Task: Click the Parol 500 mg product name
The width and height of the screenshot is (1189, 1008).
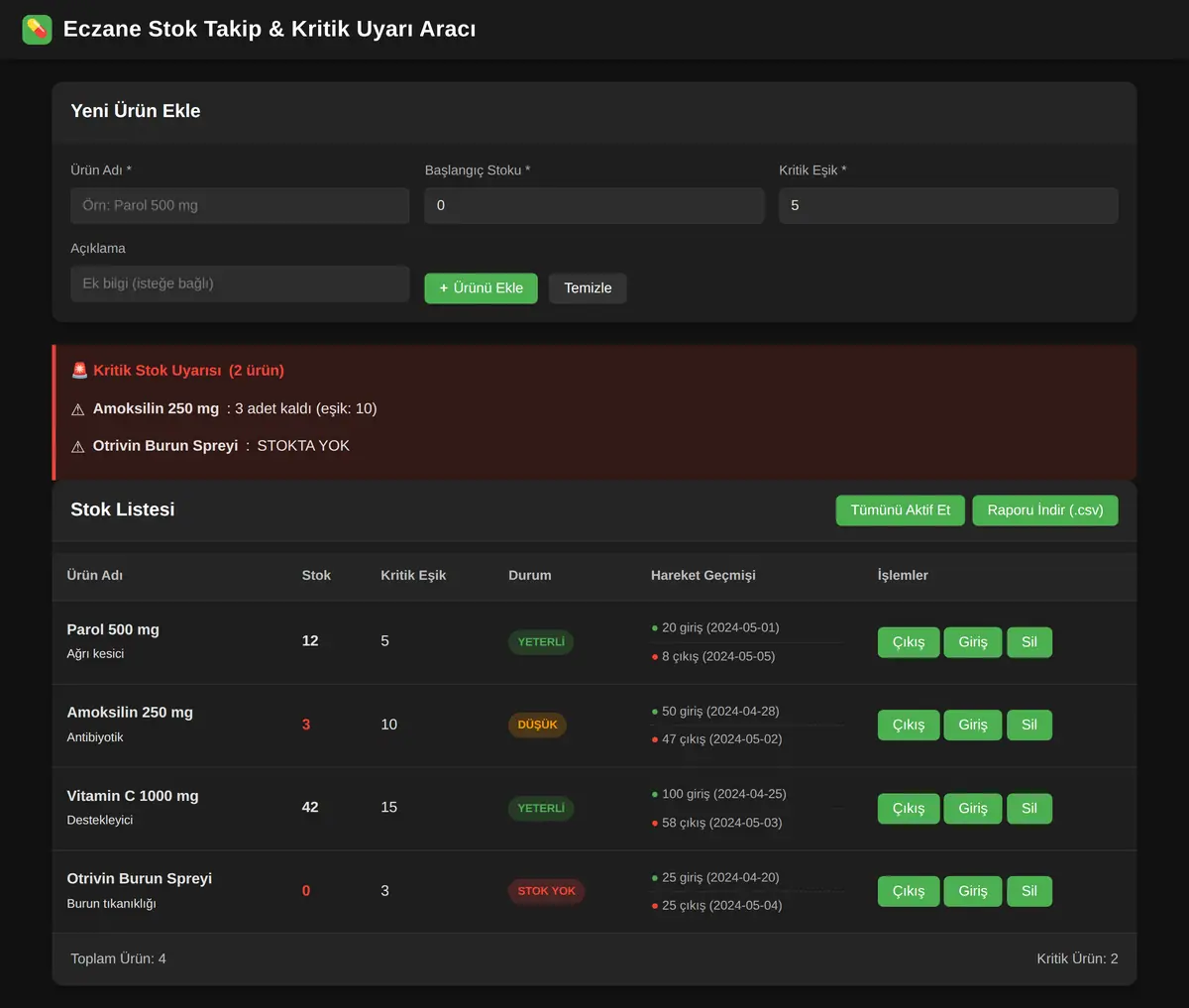Action: 113,629
